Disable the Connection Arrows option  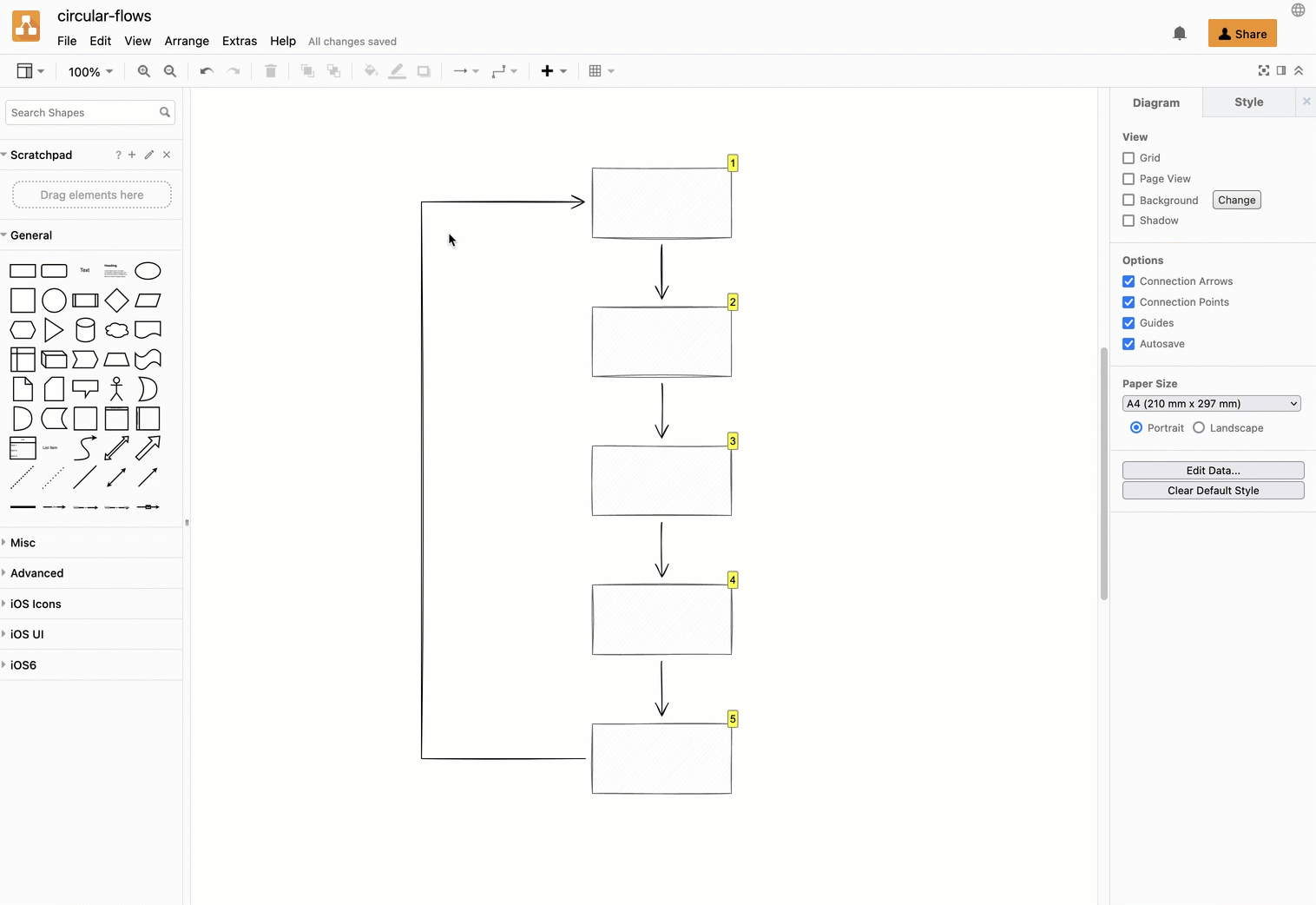[x=1128, y=281]
